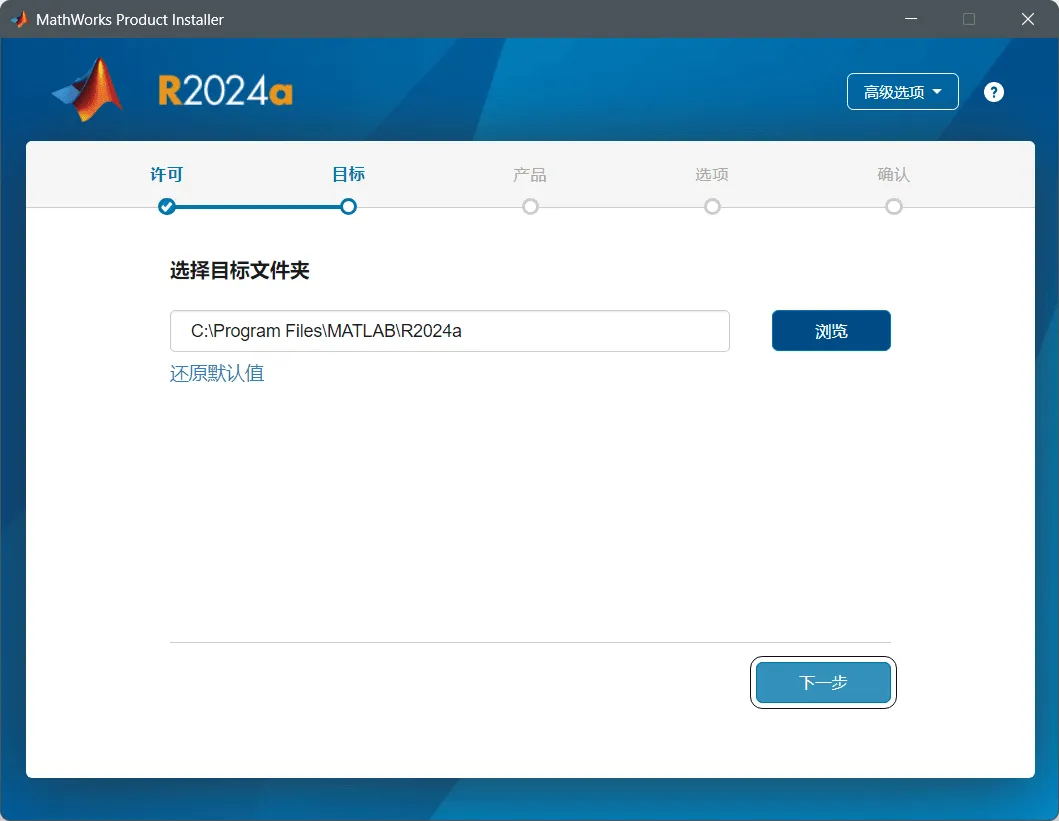Click the 选项 progress step circle

coord(712,207)
